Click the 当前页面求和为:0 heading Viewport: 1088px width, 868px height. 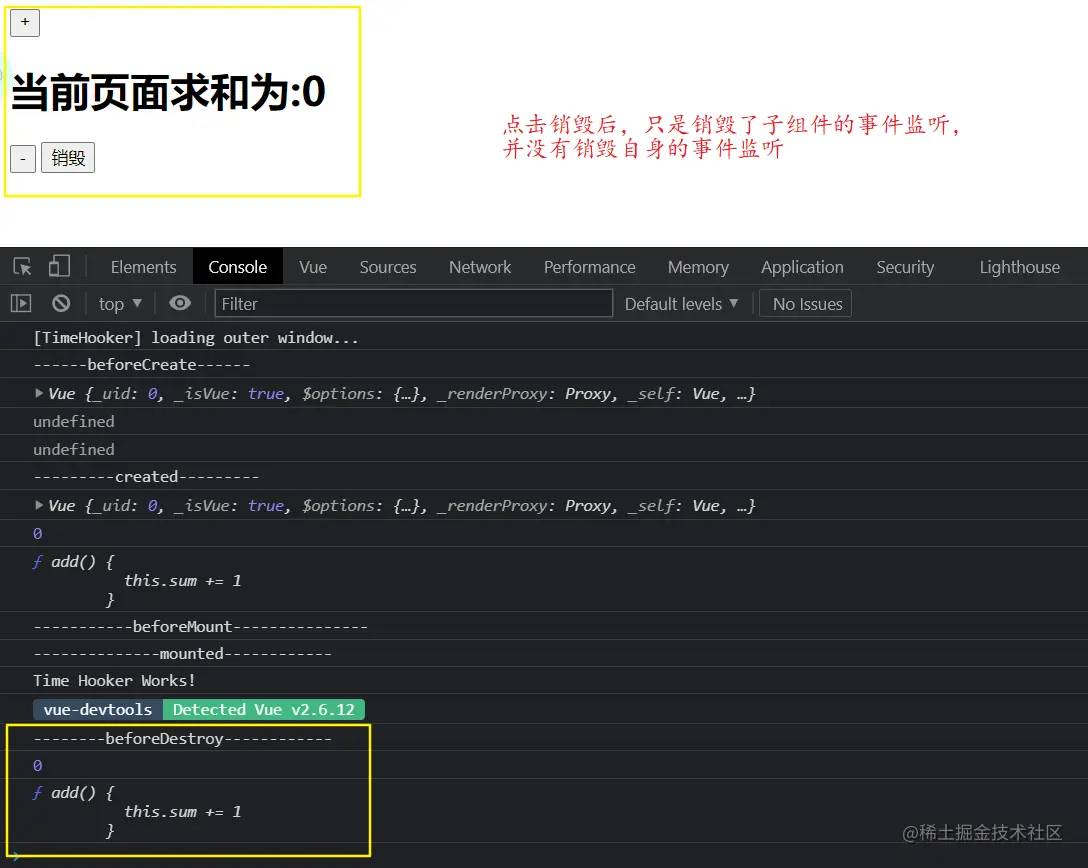pyautogui.click(x=169, y=92)
